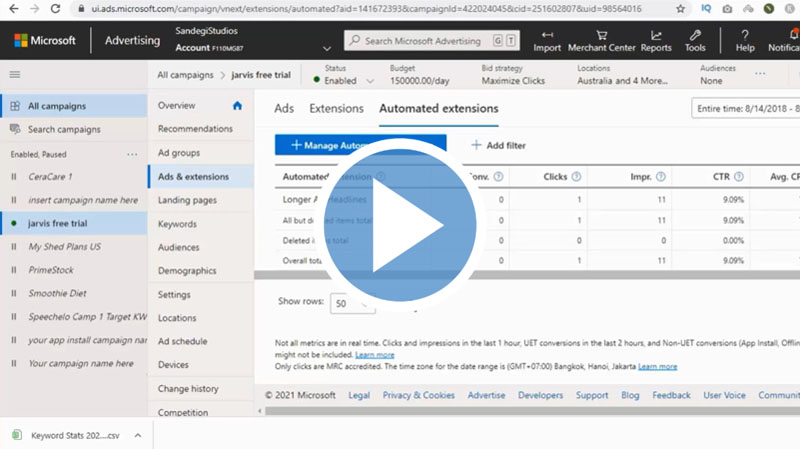Click the browser address bar
The height and width of the screenshot is (449, 800).
tap(366, 9)
